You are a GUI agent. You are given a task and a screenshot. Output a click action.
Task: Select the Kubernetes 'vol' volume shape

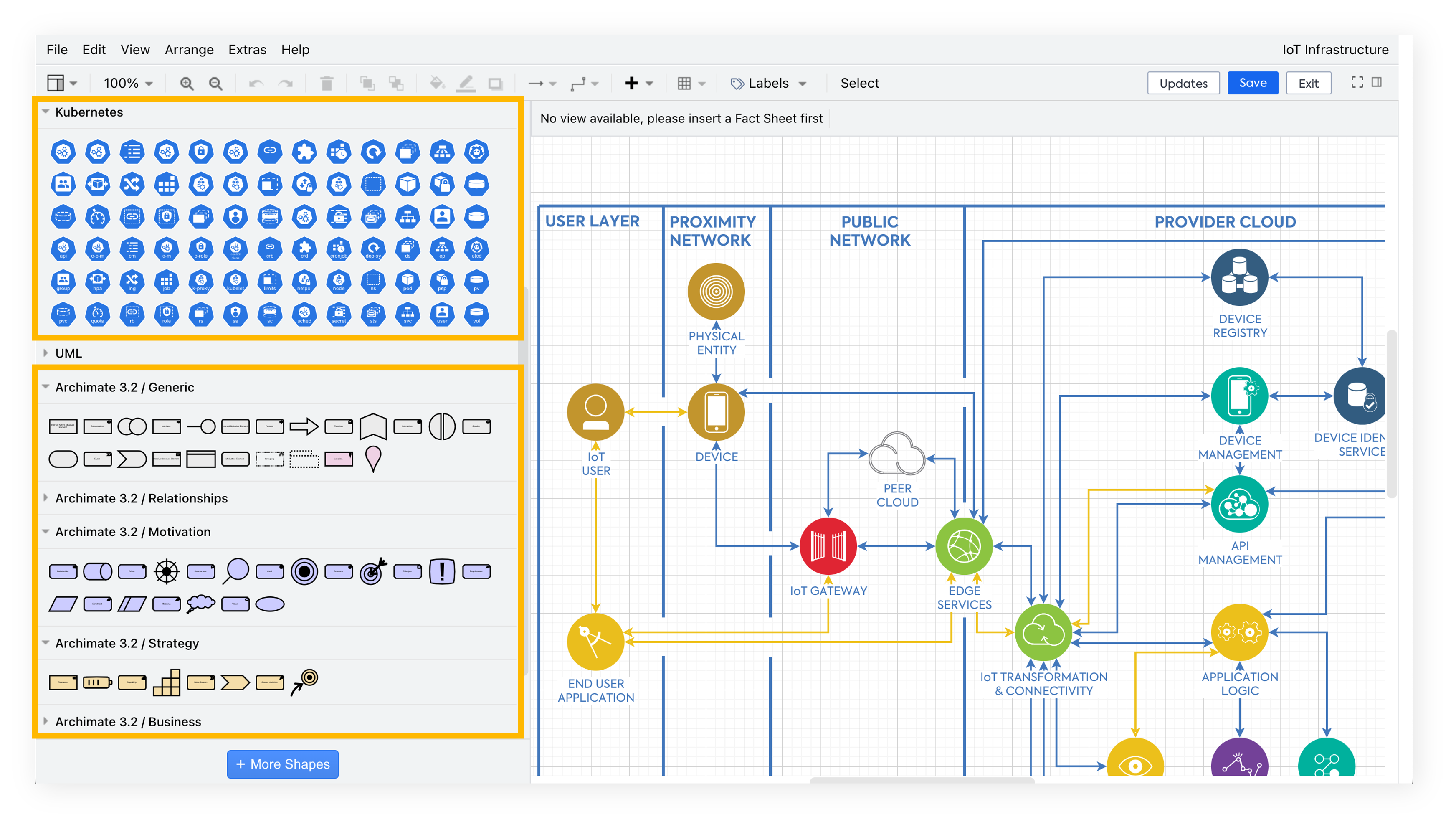476,314
